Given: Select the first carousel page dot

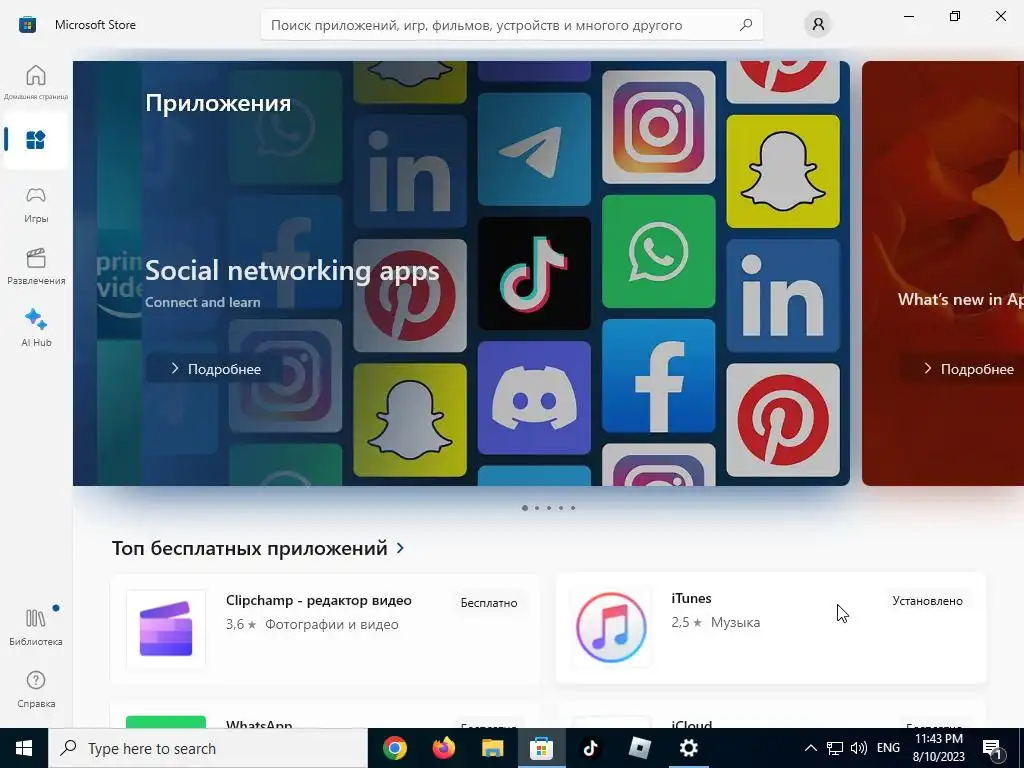Looking at the screenshot, I should pos(525,507).
